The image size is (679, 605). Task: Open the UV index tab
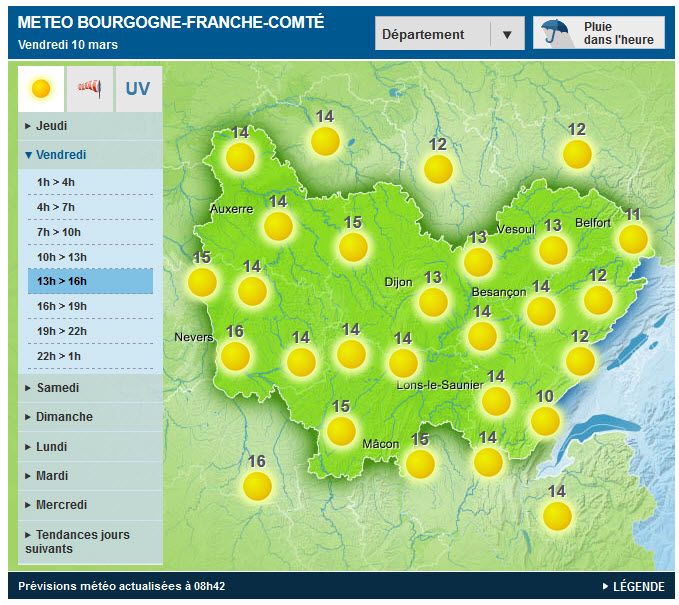point(138,88)
